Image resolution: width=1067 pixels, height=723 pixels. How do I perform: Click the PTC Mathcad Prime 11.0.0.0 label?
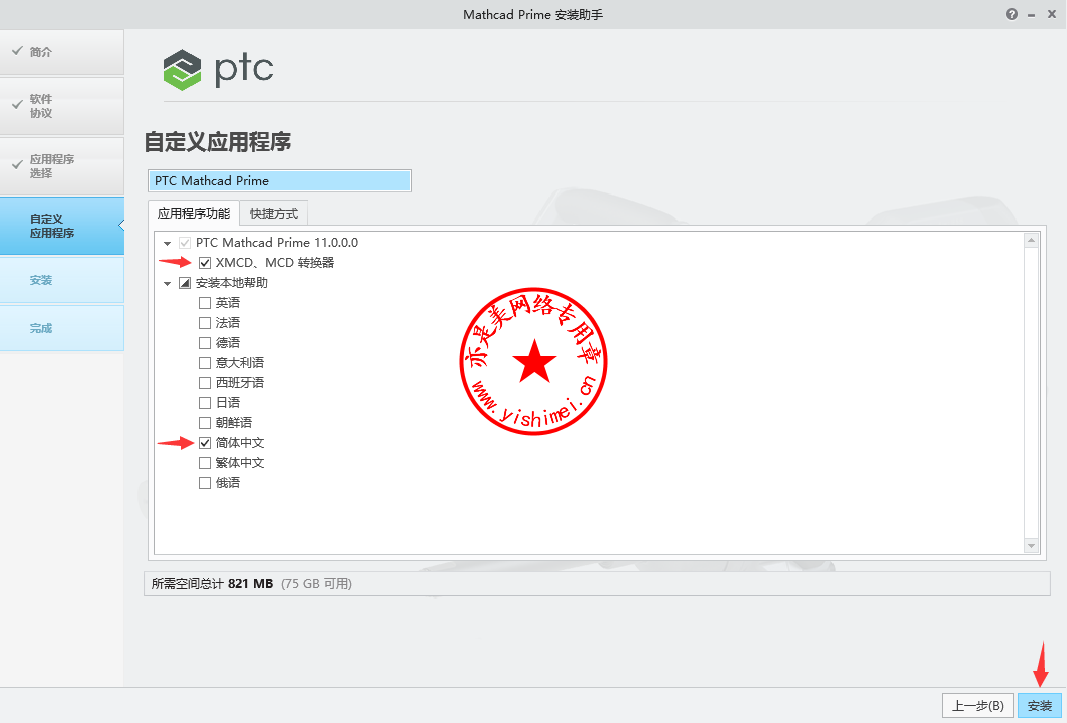coord(277,242)
